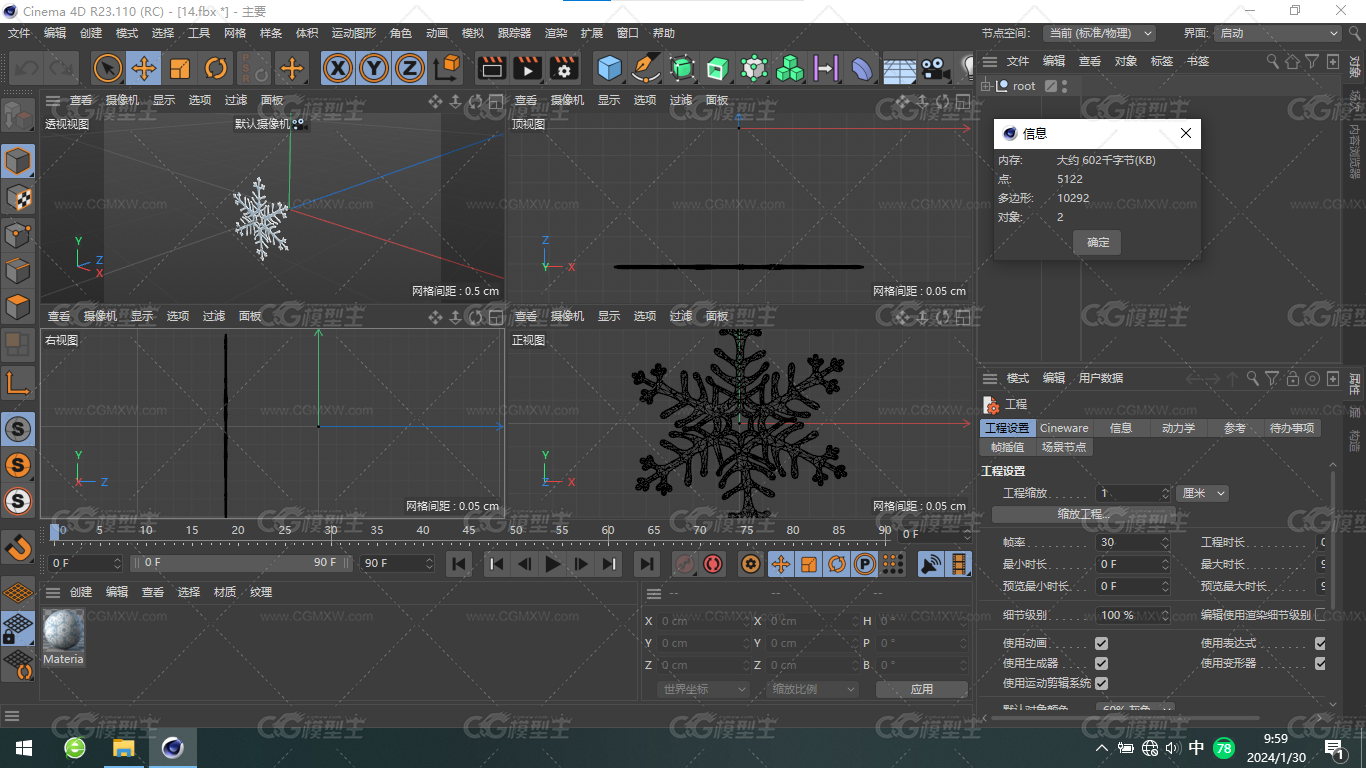Toggle 编辑使用渲染细节级别 checkbox
The image size is (1366, 768).
(1320, 615)
